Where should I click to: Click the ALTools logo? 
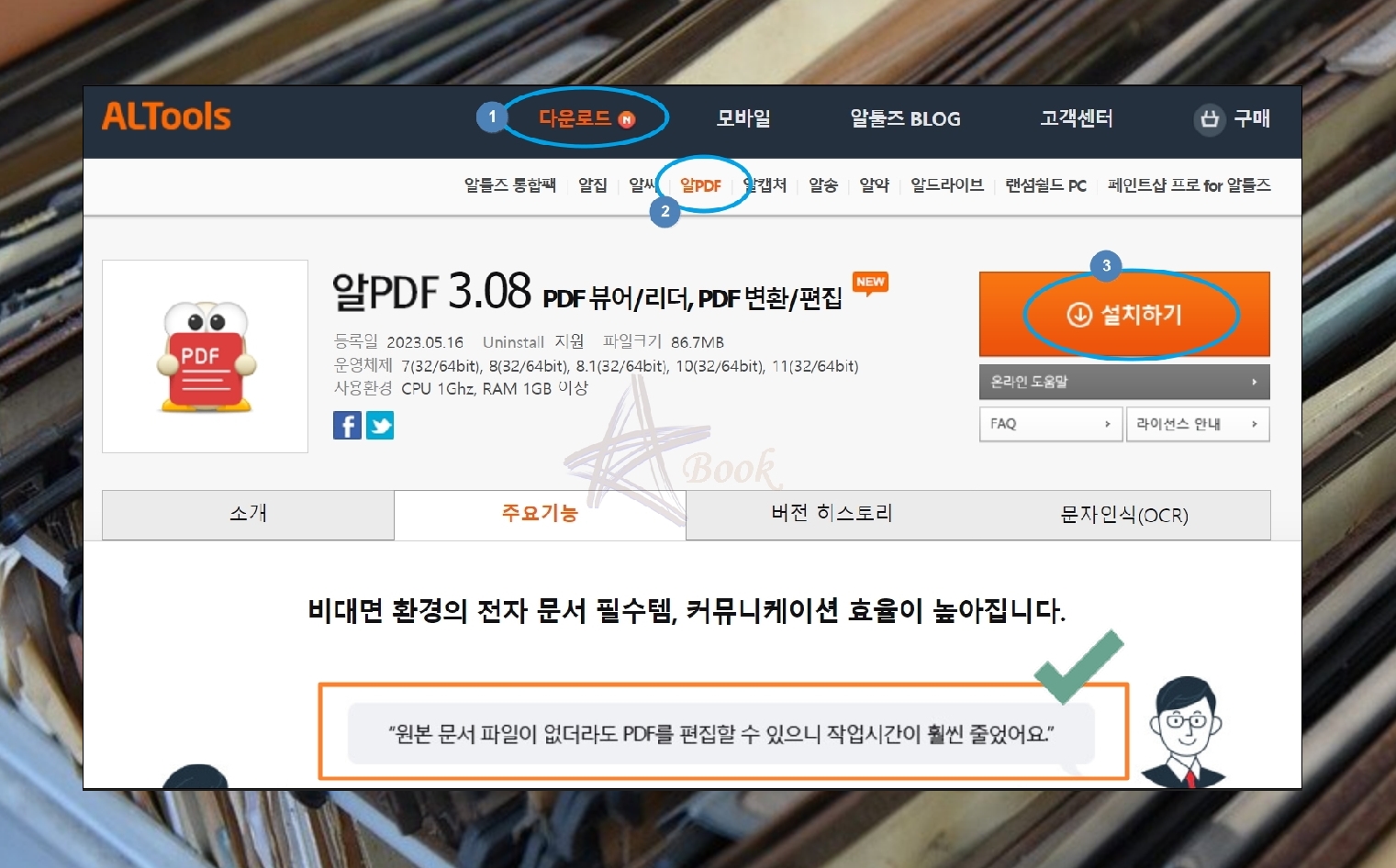click(166, 117)
